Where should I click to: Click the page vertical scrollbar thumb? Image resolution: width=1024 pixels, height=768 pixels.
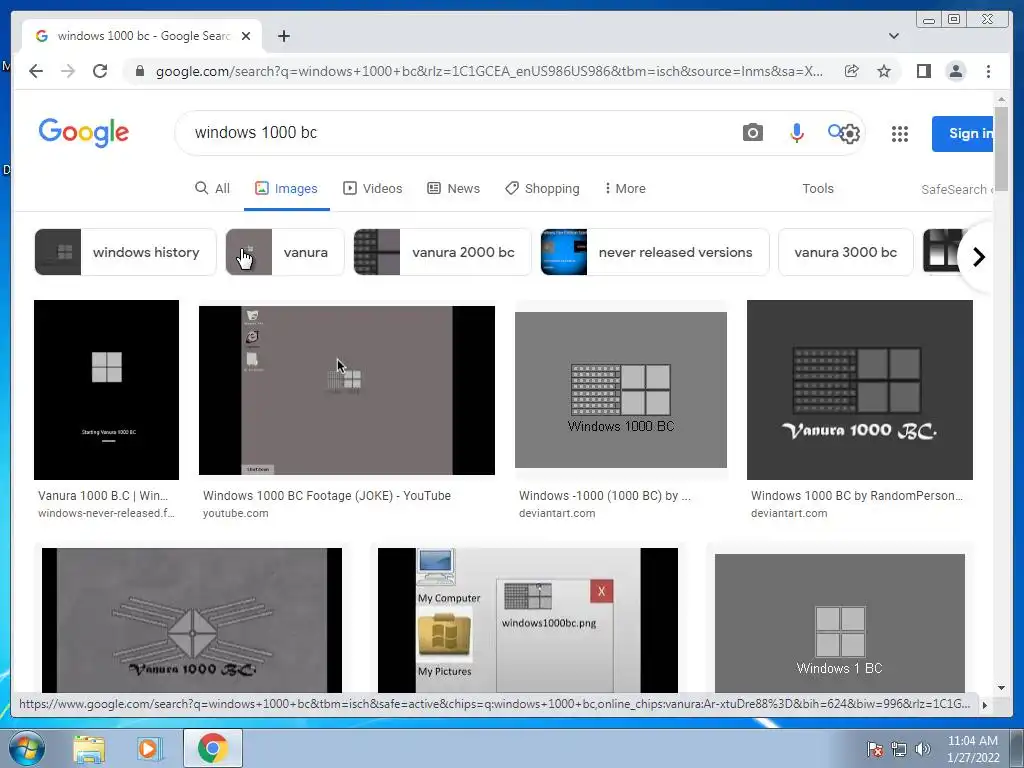tap(1001, 149)
